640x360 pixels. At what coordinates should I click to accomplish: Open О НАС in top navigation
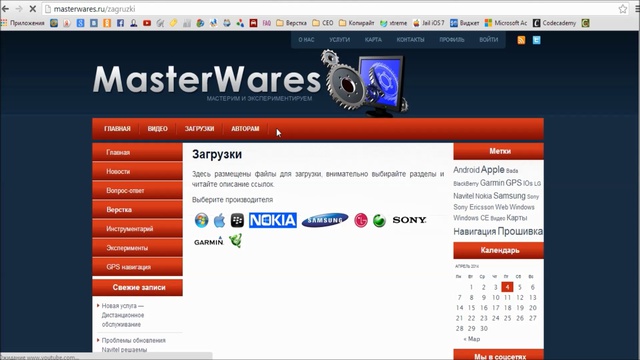[306, 40]
